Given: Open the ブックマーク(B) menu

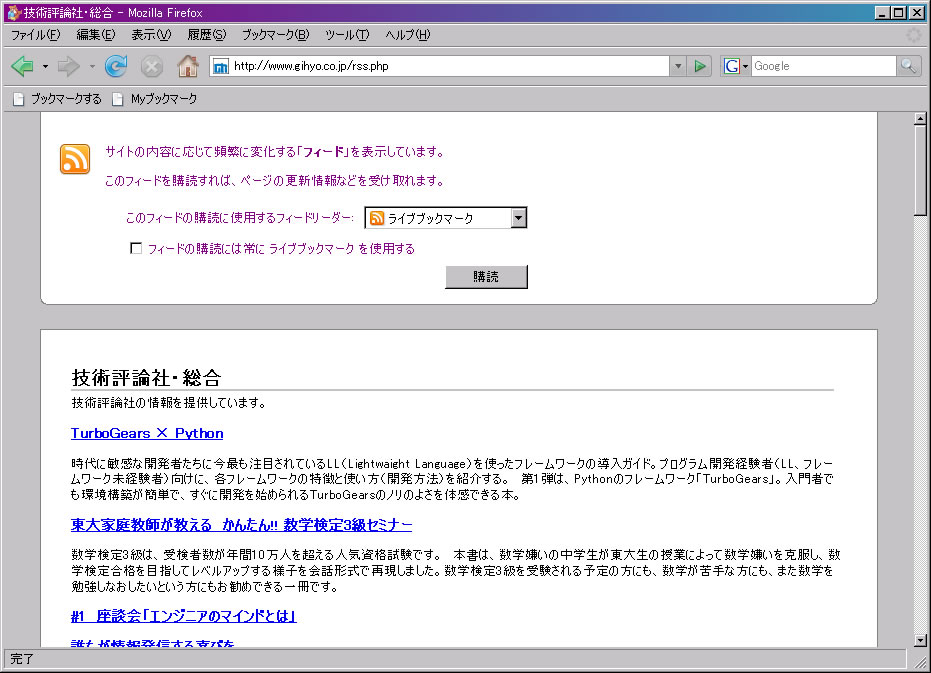Looking at the screenshot, I should tap(276, 35).
